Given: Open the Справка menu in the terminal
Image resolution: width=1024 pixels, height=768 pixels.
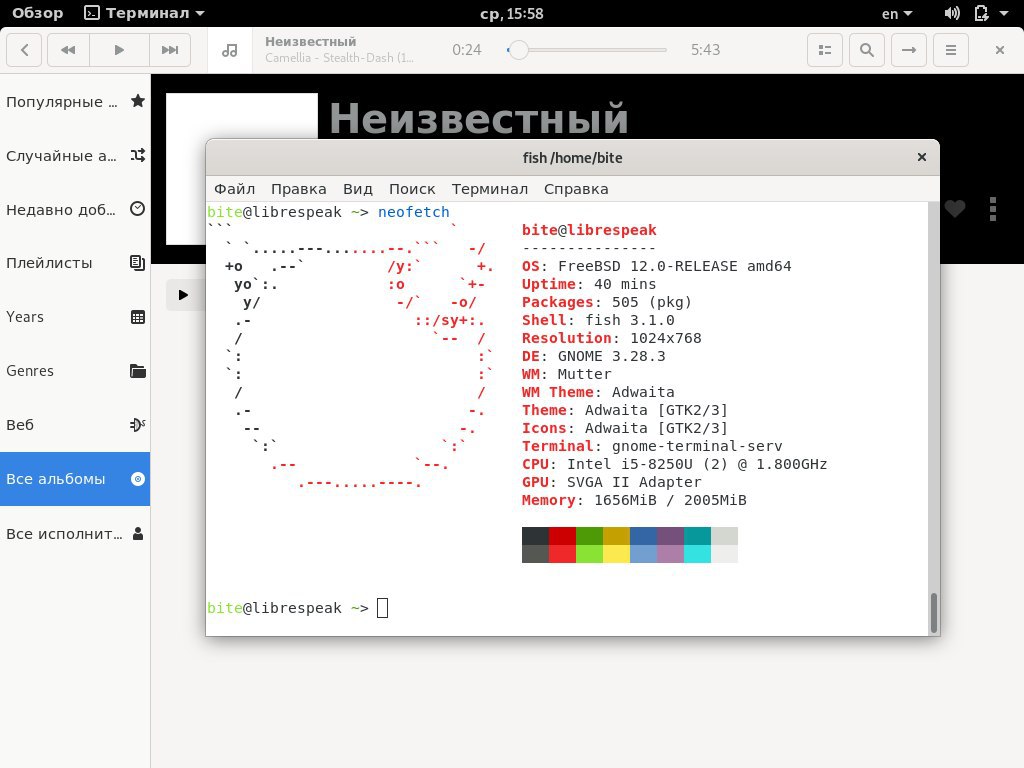Looking at the screenshot, I should 576,189.
